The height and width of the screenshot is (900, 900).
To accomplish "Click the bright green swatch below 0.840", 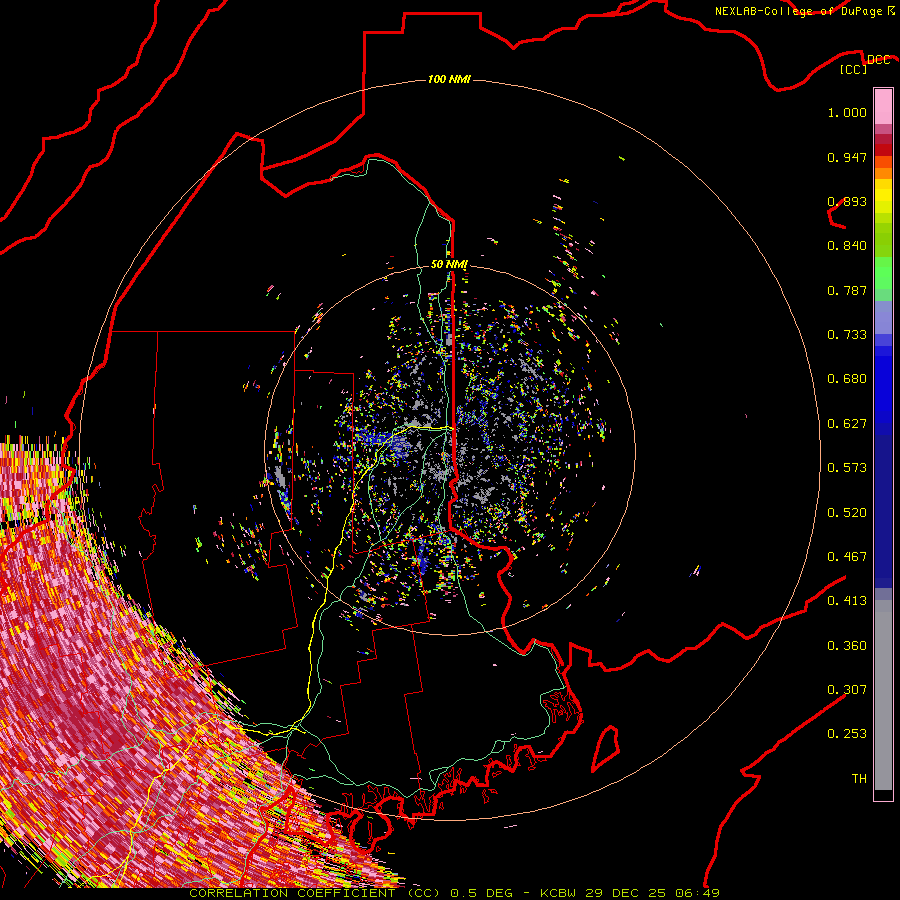I will 883,273.
